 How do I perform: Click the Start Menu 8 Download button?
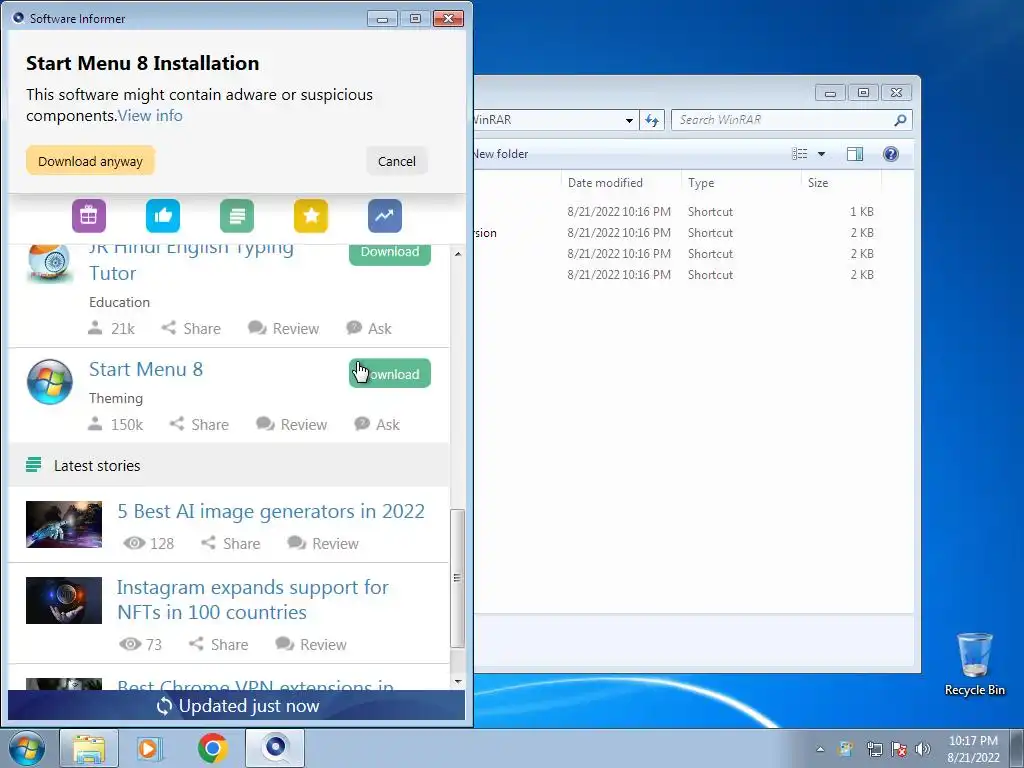390,374
